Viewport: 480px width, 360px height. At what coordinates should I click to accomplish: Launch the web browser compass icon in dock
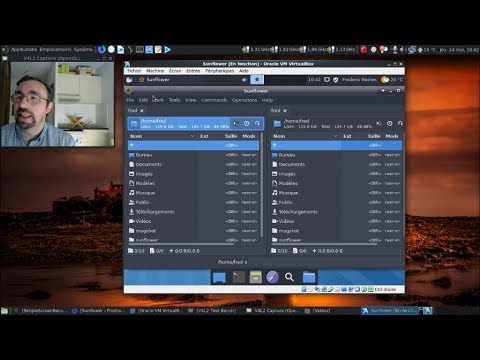click(272, 277)
